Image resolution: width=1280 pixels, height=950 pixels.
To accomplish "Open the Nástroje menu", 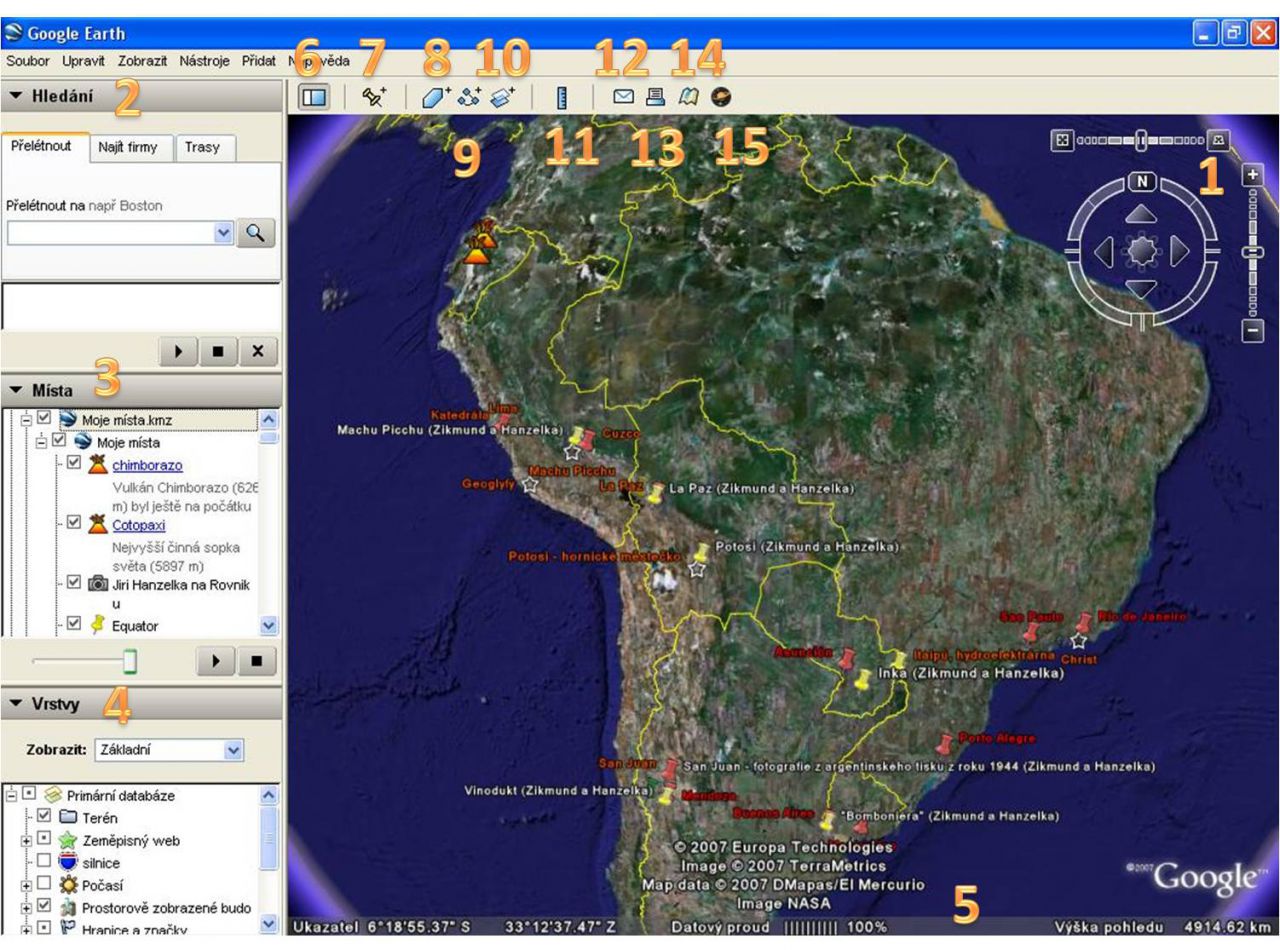I will click(205, 61).
